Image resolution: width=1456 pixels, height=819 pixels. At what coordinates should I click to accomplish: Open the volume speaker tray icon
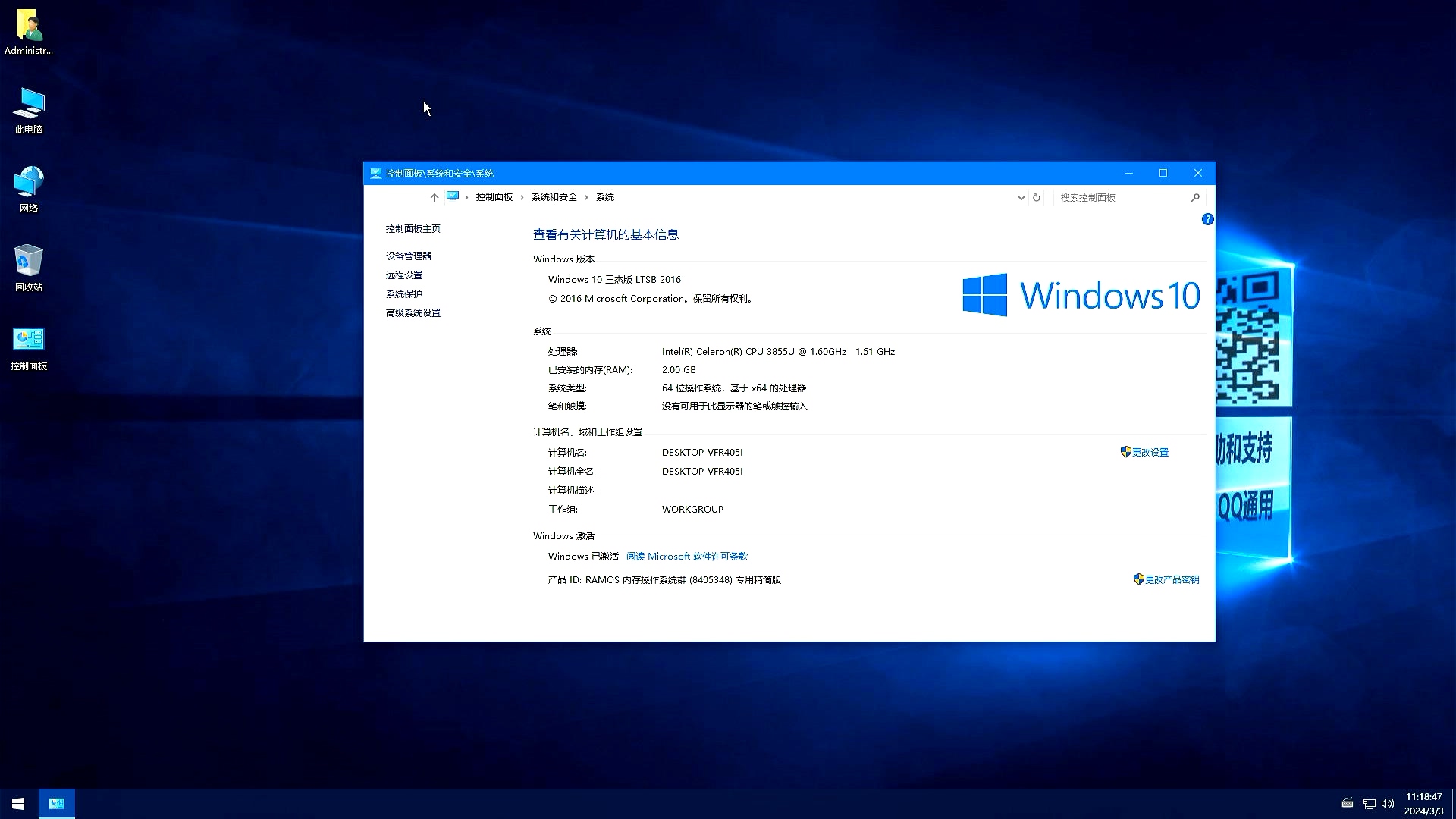point(1388,804)
